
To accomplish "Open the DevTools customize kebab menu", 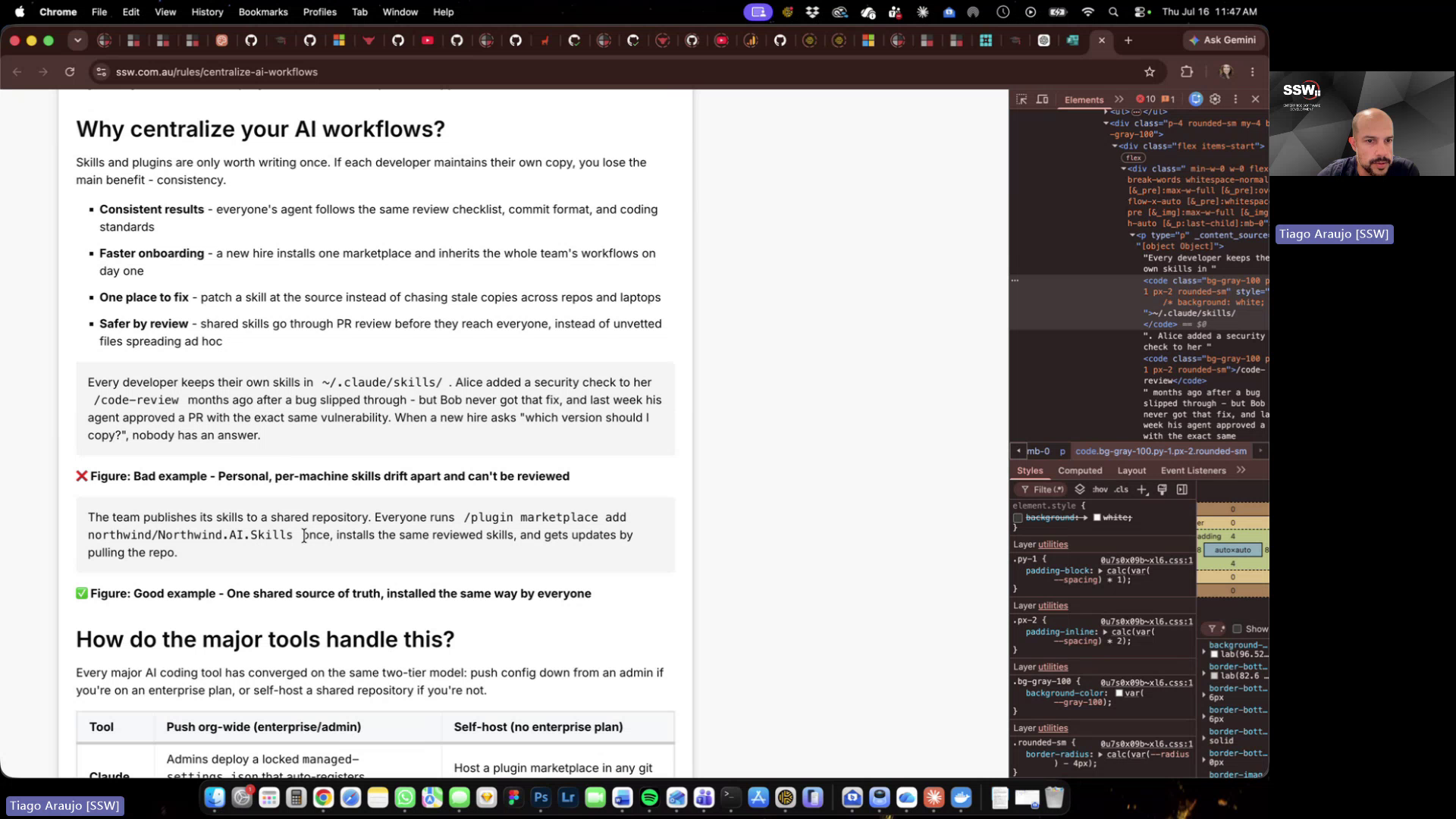I will [x=1235, y=99].
